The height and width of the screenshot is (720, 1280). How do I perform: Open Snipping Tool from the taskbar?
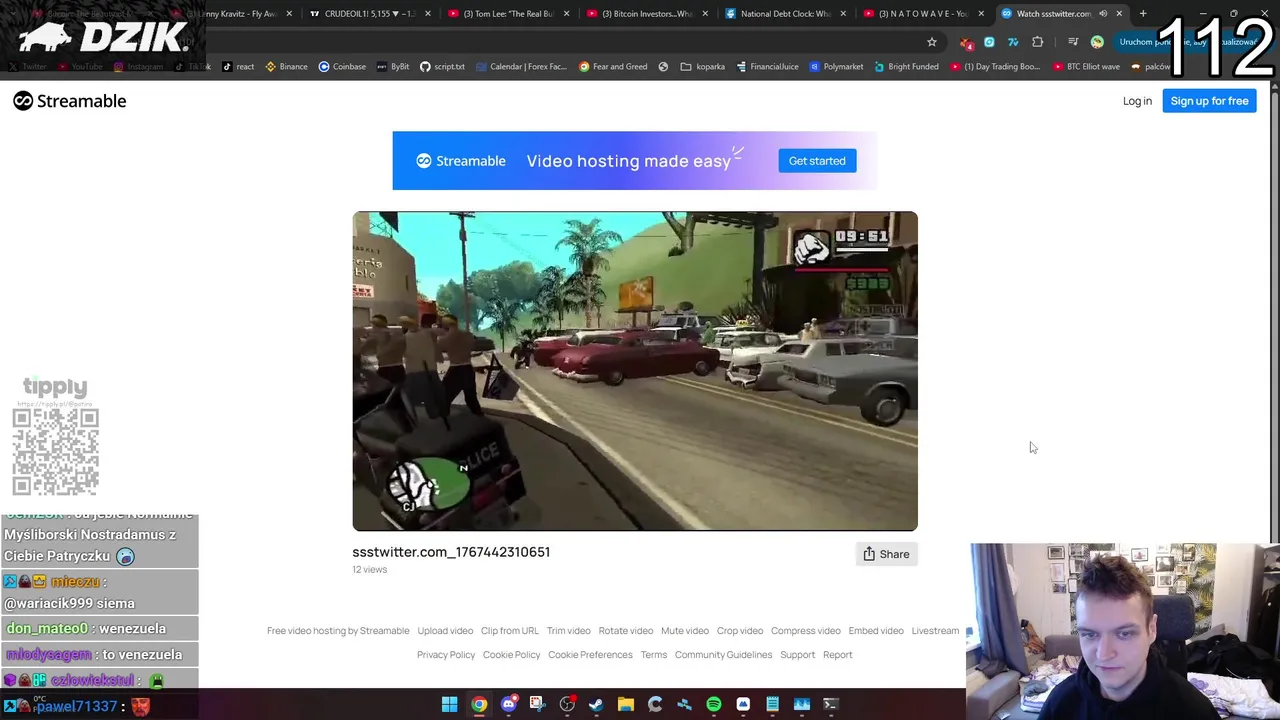point(537,704)
